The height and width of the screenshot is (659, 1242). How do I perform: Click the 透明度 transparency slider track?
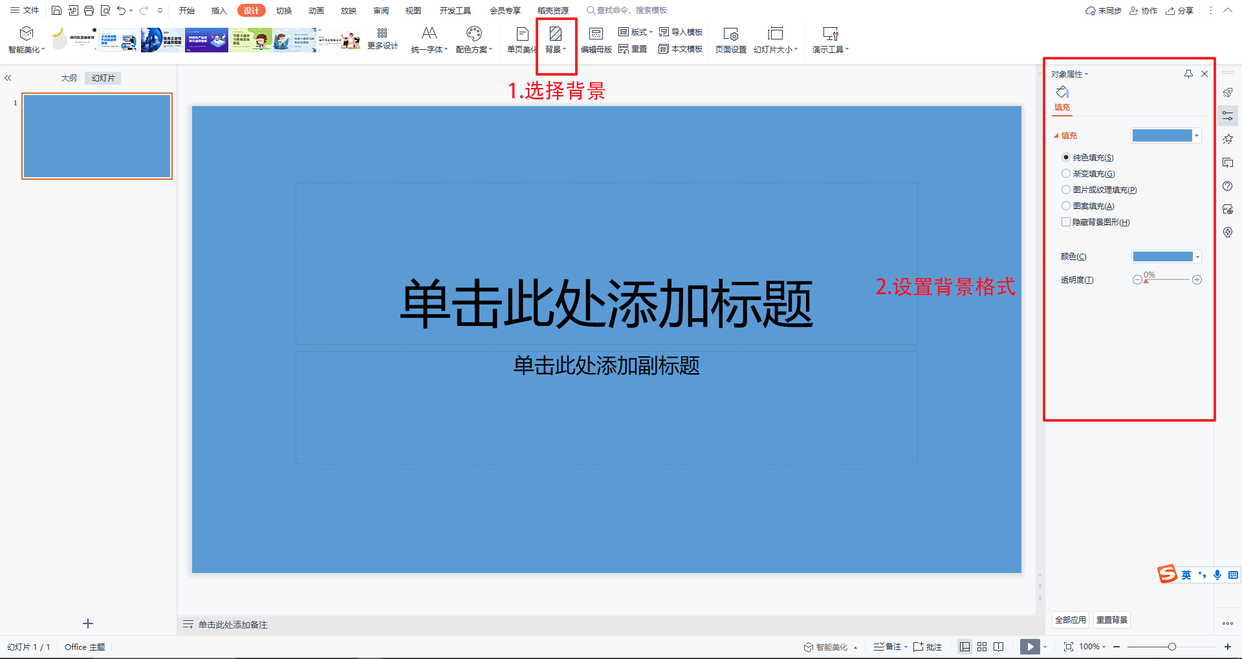[x=1167, y=280]
